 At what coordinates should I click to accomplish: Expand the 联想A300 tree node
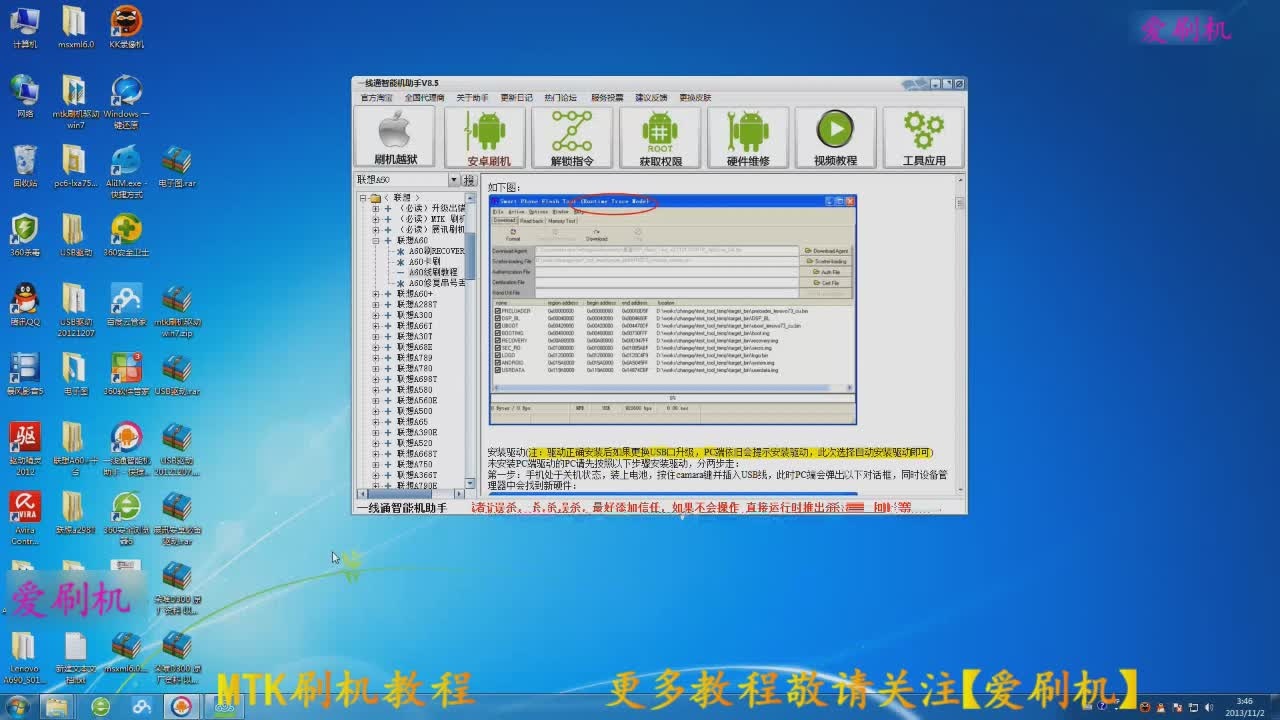(376, 315)
